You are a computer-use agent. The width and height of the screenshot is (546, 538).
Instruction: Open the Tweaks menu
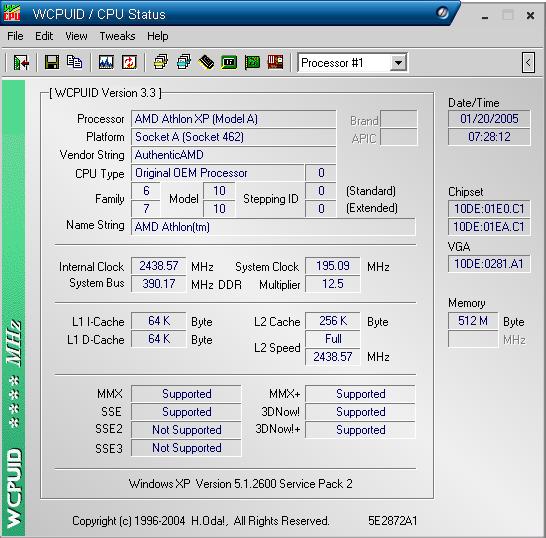(x=117, y=36)
